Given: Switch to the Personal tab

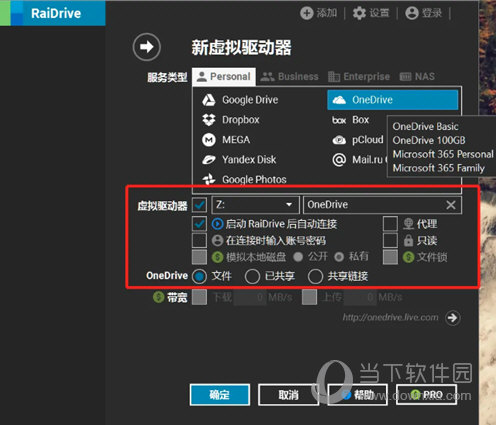Looking at the screenshot, I should point(224,77).
